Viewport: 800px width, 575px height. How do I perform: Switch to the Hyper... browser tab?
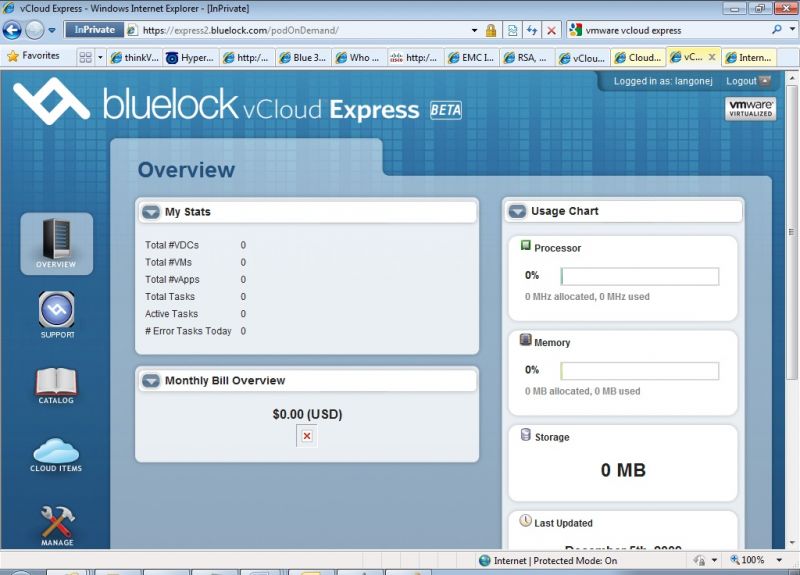(x=190, y=58)
